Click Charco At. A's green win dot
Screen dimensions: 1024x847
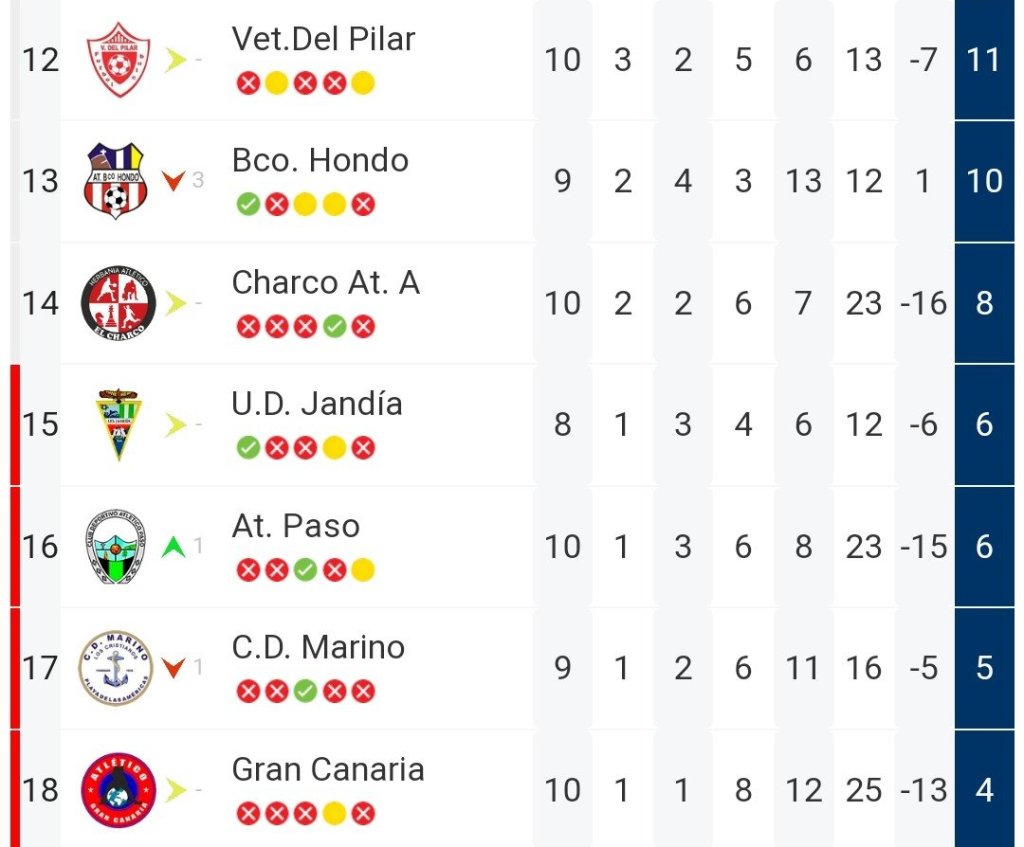tap(335, 327)
